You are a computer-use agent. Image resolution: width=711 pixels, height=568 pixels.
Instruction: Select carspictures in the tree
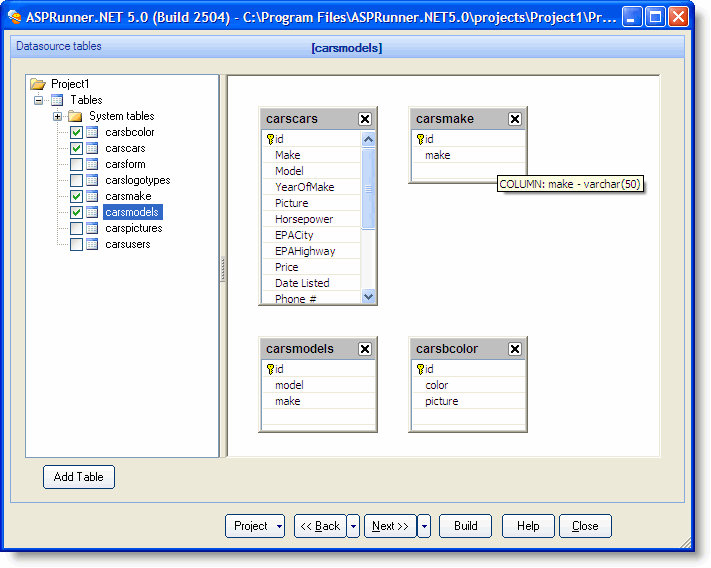tap(134, 228)
